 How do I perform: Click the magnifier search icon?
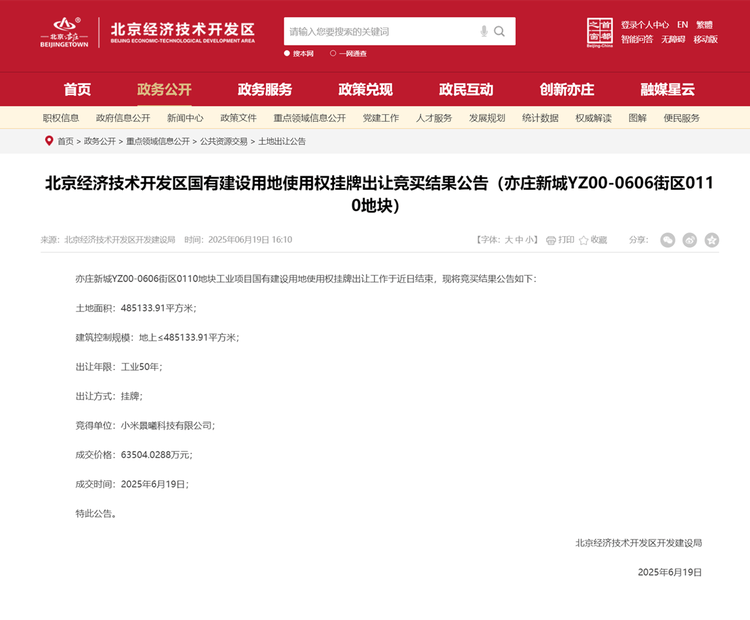(x=500, y=32)
